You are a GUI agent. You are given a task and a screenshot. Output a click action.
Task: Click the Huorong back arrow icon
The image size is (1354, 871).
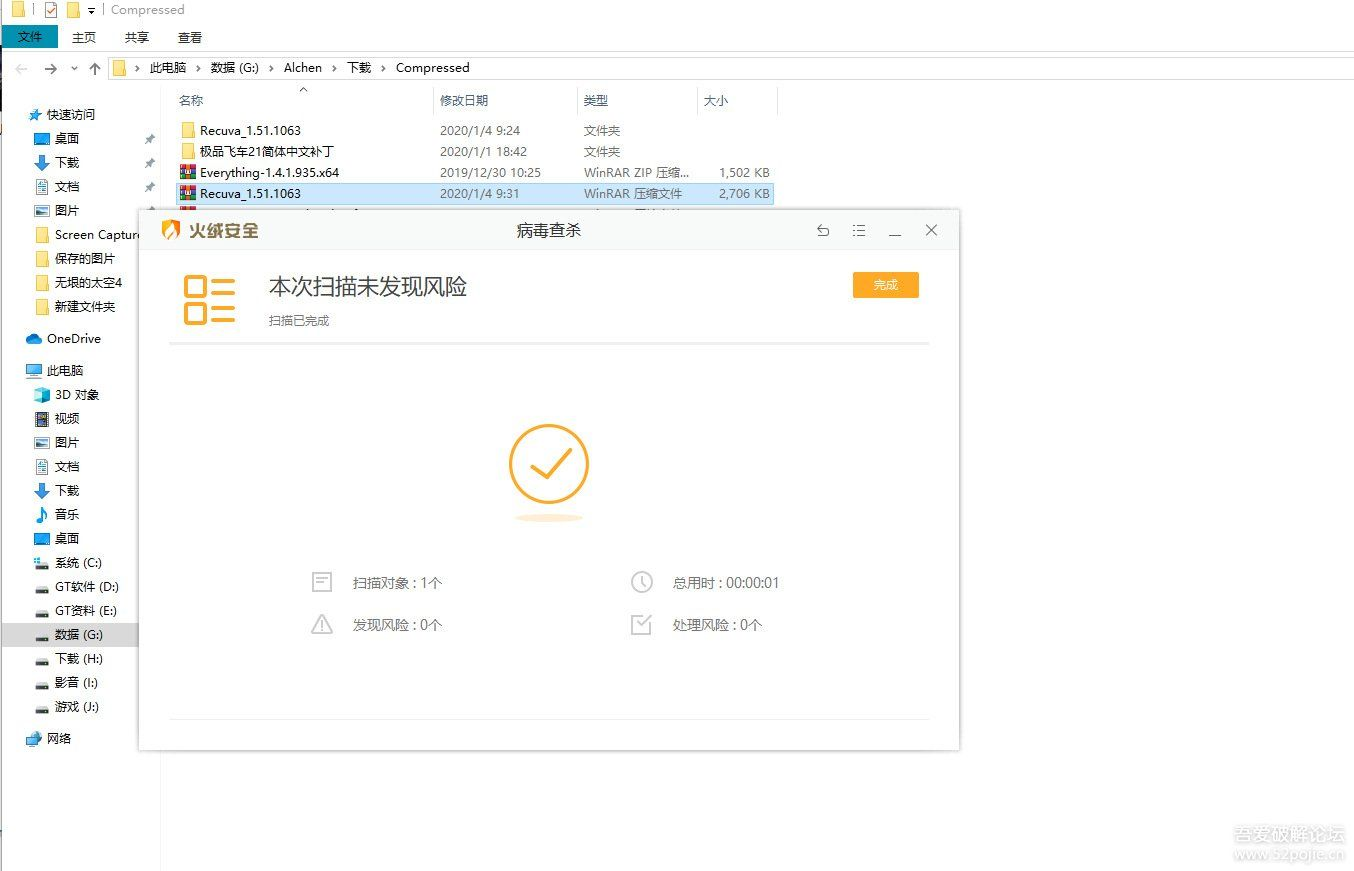[823, 230]
